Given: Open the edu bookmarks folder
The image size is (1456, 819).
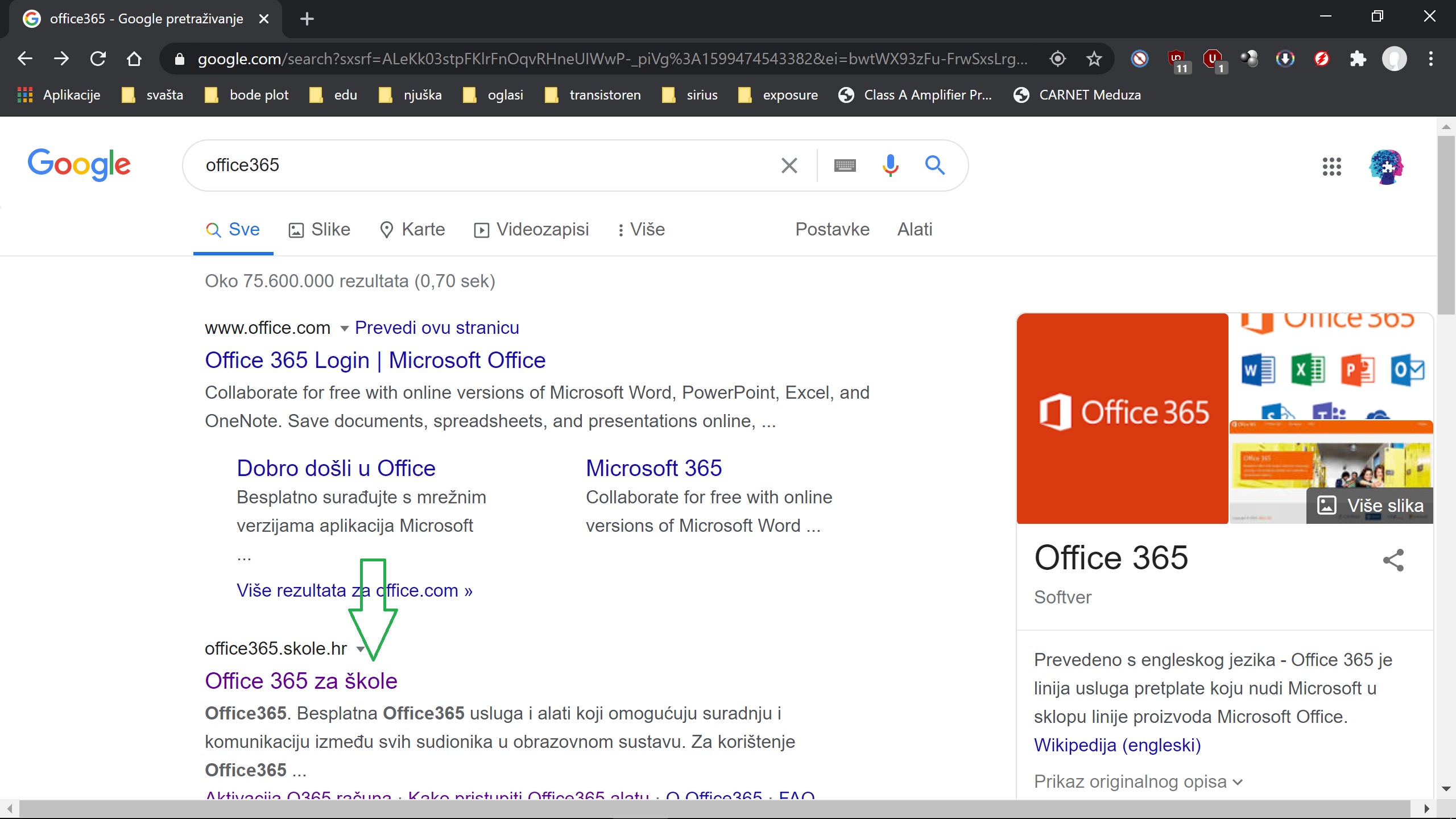Looking at the screenshot, I should 333,95.
